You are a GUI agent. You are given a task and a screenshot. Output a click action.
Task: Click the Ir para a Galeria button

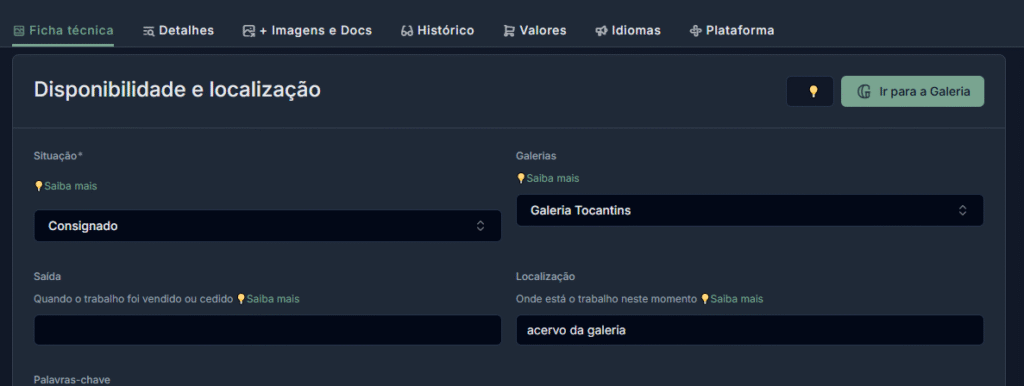(912, 91)
